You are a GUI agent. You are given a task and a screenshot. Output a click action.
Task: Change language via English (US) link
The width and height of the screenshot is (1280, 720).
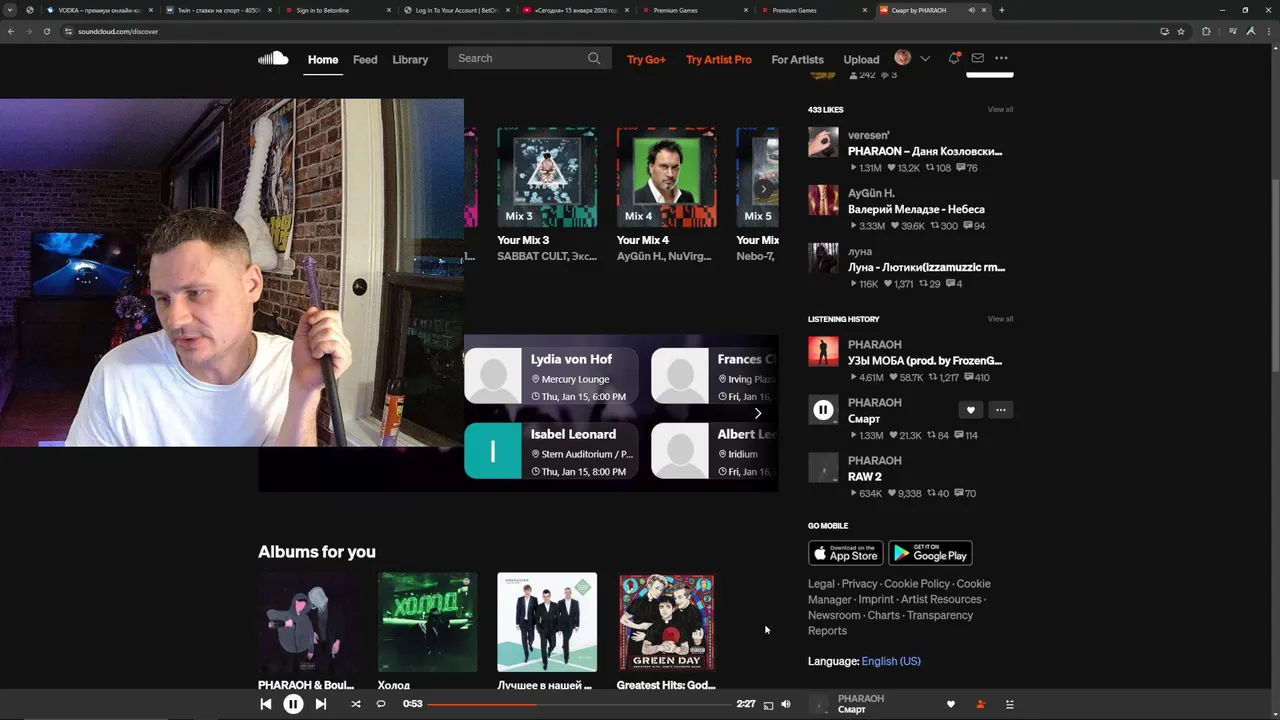pos(891,661)
